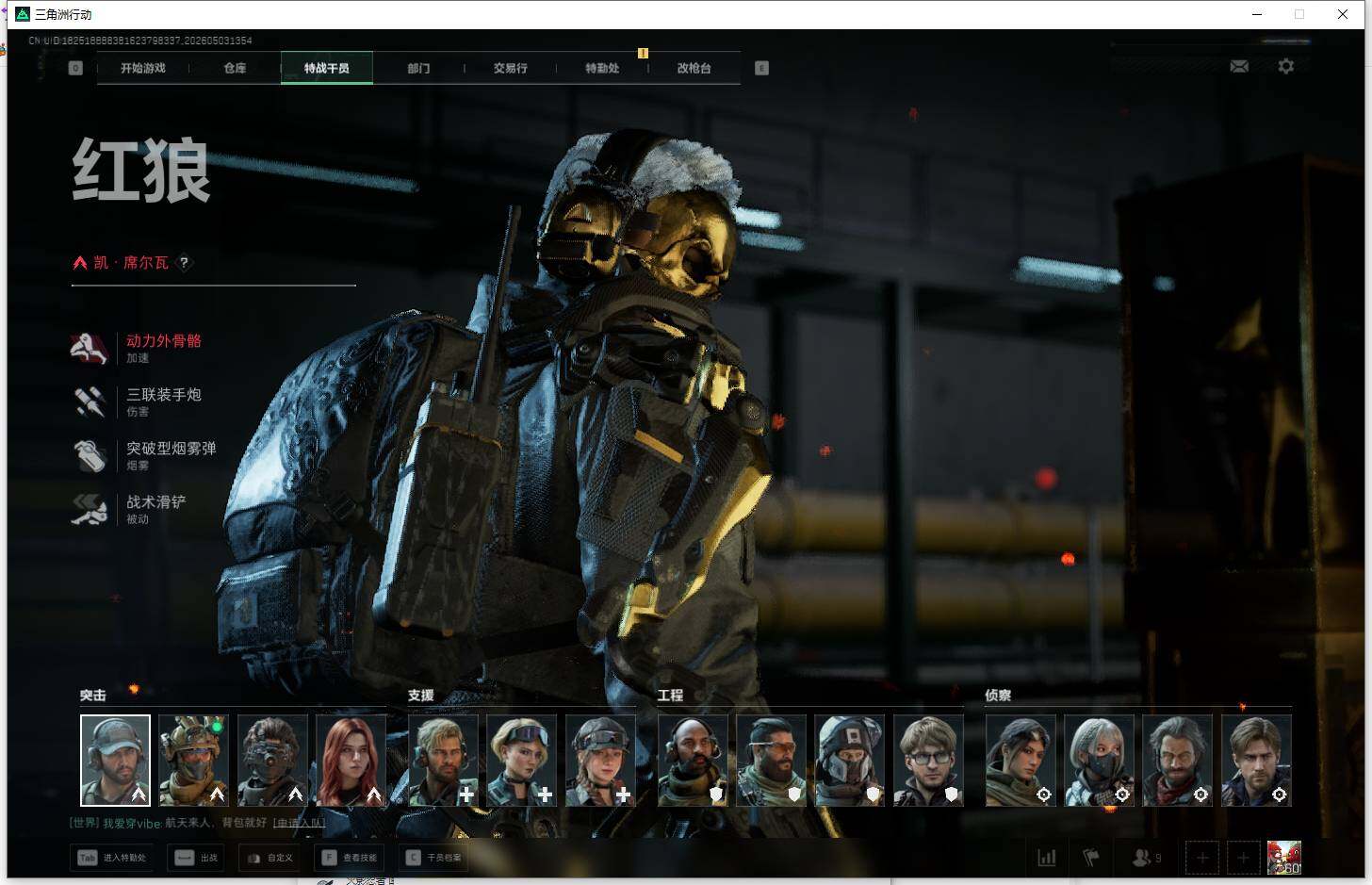The height and width of the screenshot is (885, 1372).
Task: Select the 支援 woman wearing a helmet
Action: pyautogui.click(x=600, y=761)
